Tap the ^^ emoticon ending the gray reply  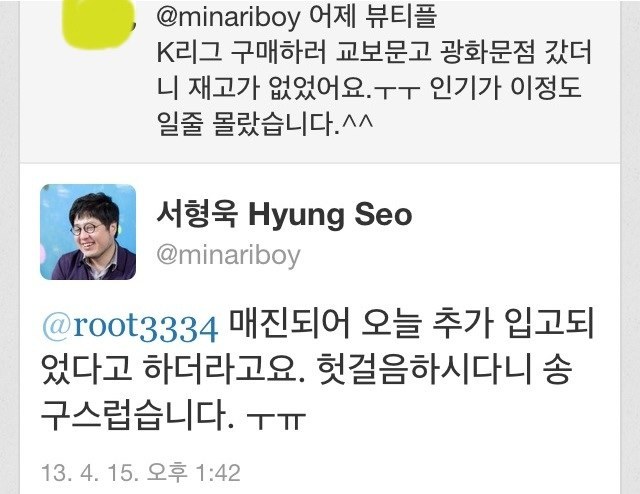(357, 122)
